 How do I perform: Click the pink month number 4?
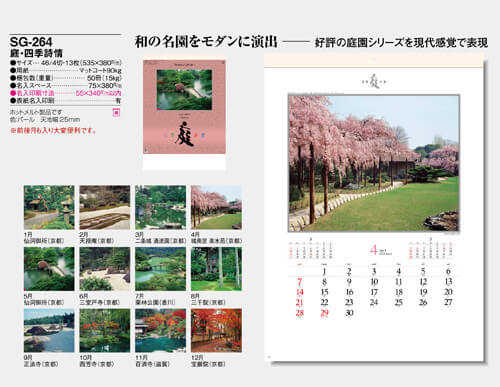[x=374, y=250]
